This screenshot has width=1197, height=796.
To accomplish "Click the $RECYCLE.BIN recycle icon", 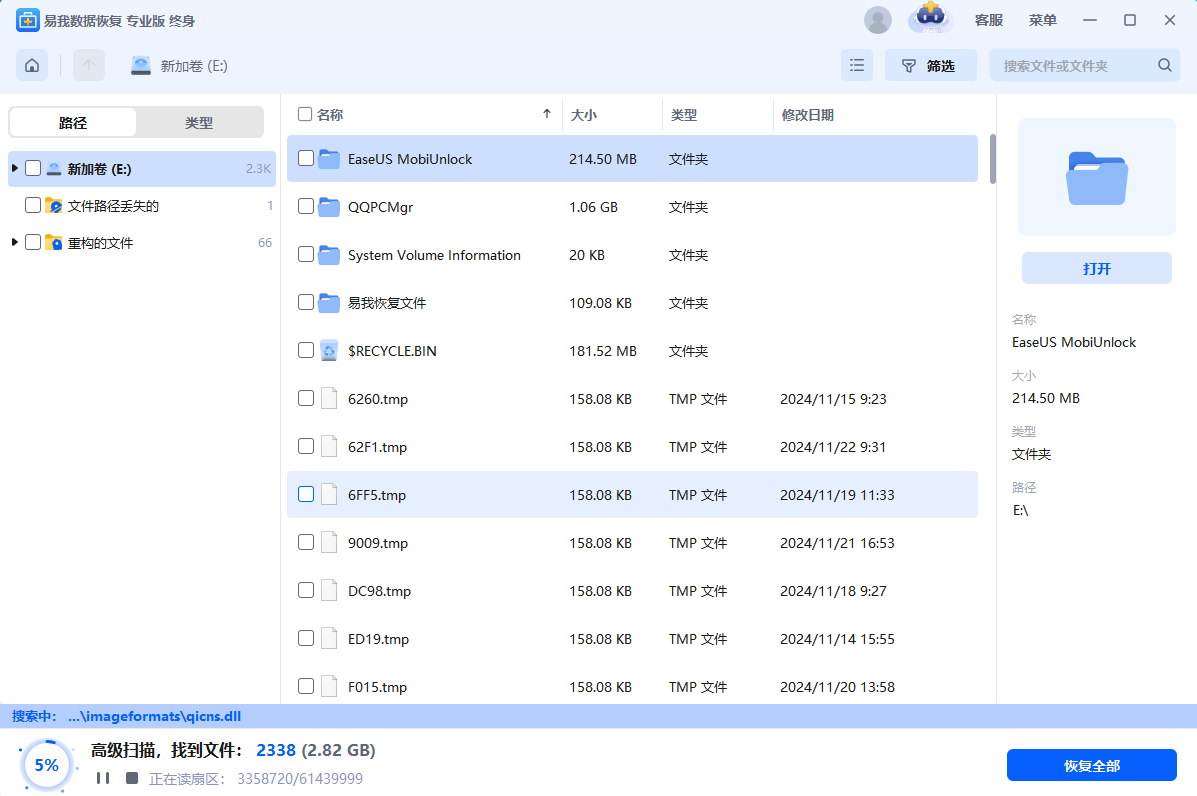I will pyautogui.click(x=329, y=351).
